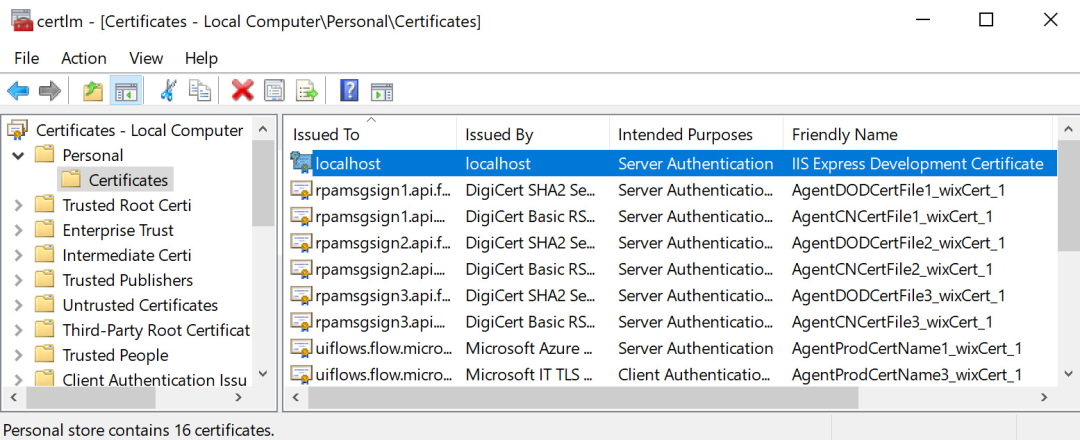Click the localhost certificate icon
Screen dimensions: 1080x440
pyautogui.click(x=301, y=164)
